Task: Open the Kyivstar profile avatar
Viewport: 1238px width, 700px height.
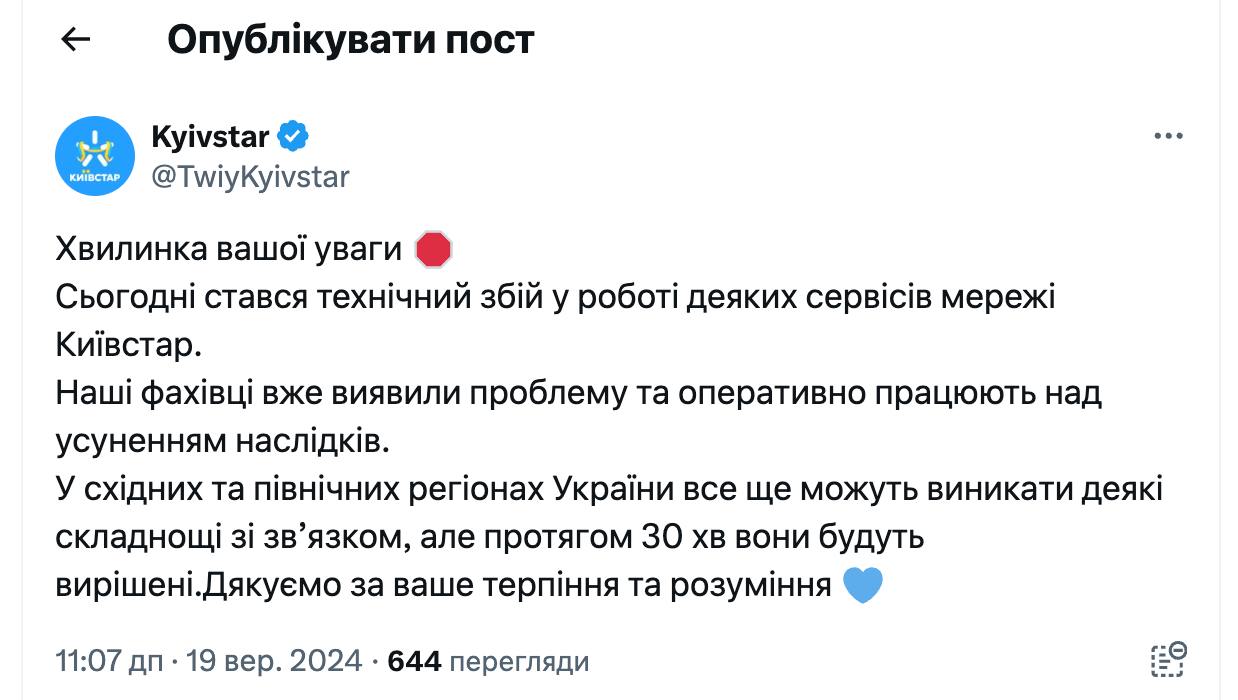Action: pyautogui.click(x=95, y=156)
